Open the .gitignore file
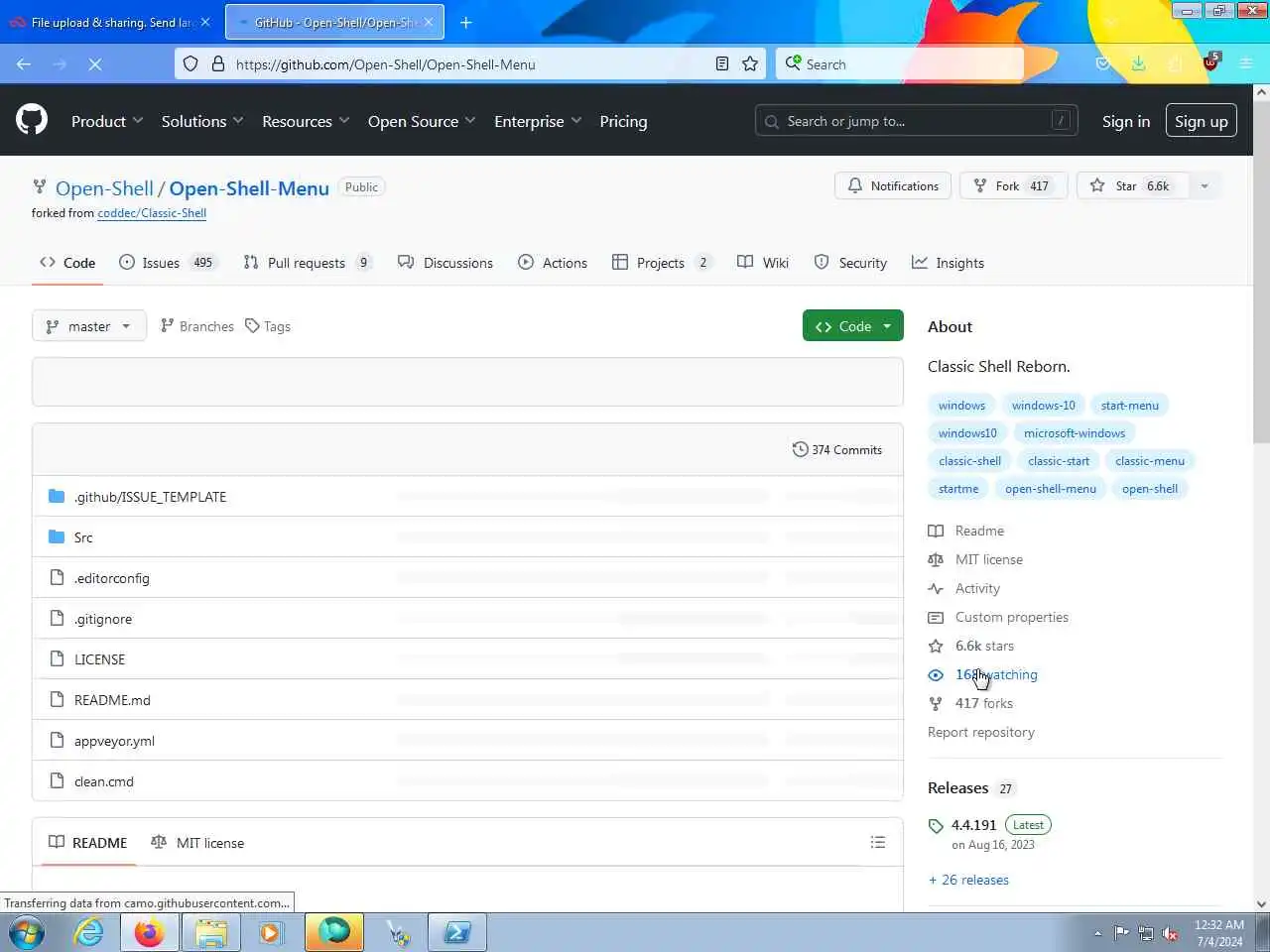Screen dimensions: 1270x952 click(x=103, y=619)
